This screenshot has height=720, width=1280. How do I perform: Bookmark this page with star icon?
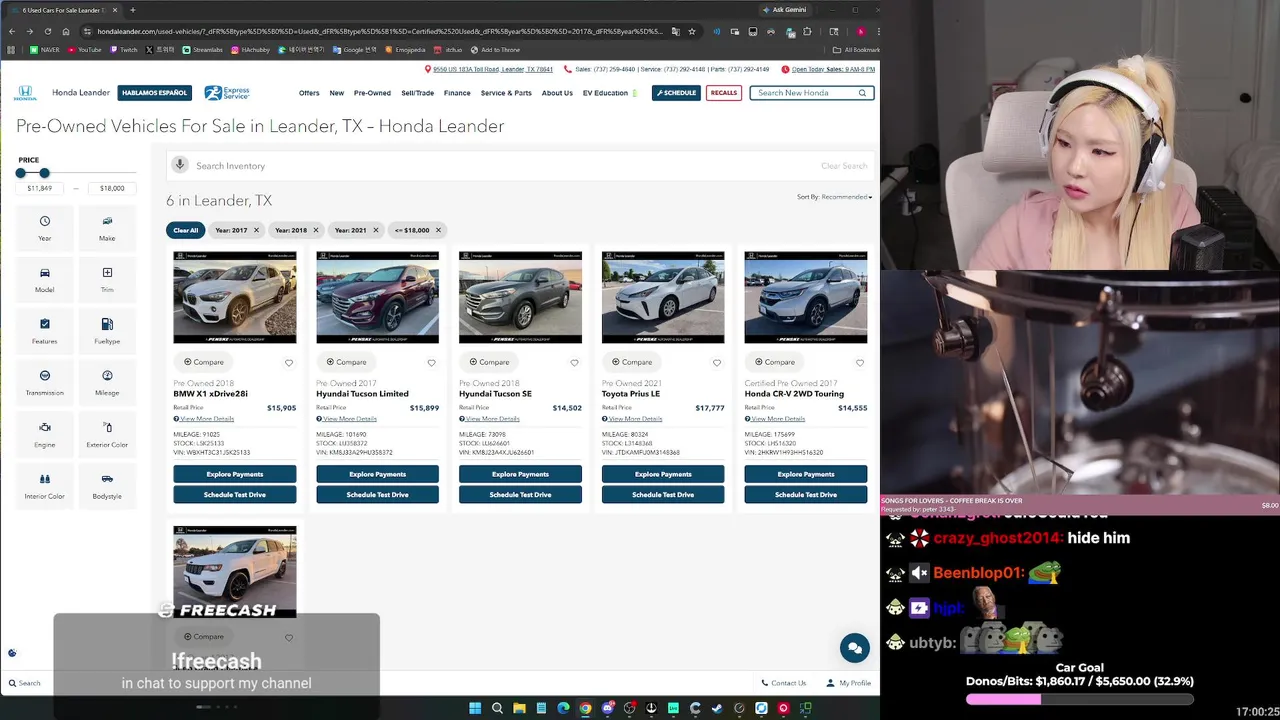[x=691, y=31]
